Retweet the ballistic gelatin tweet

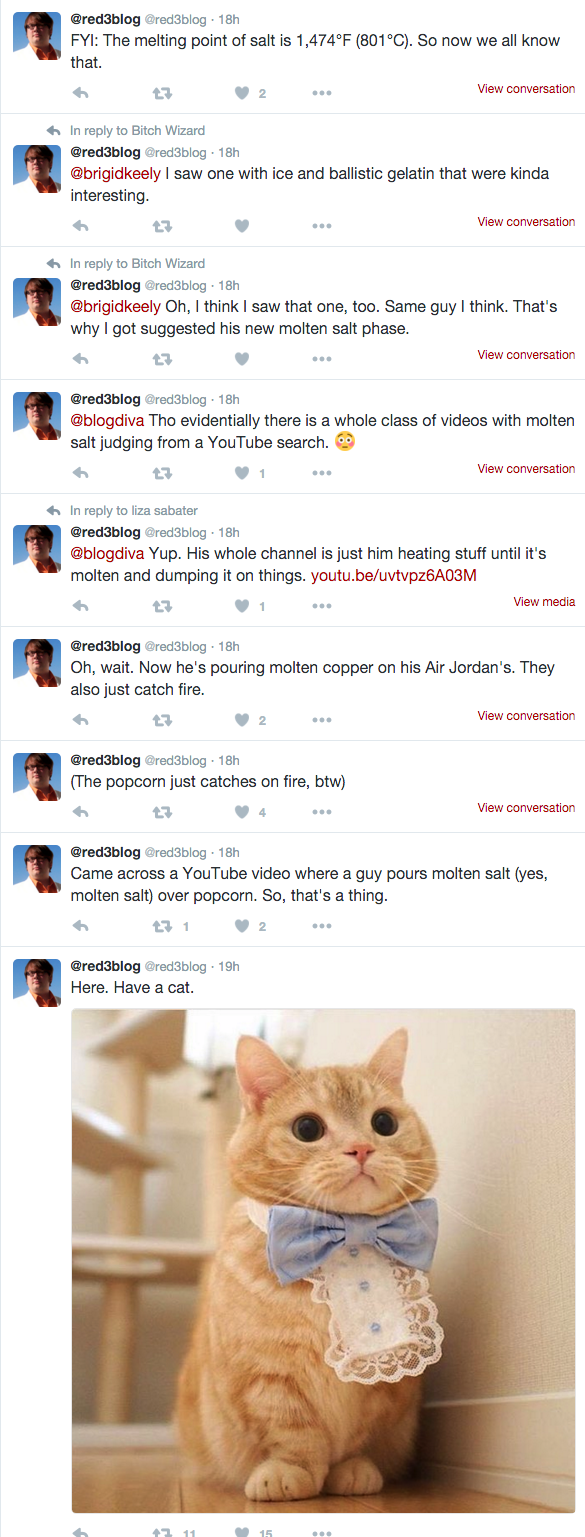[161, 226]
